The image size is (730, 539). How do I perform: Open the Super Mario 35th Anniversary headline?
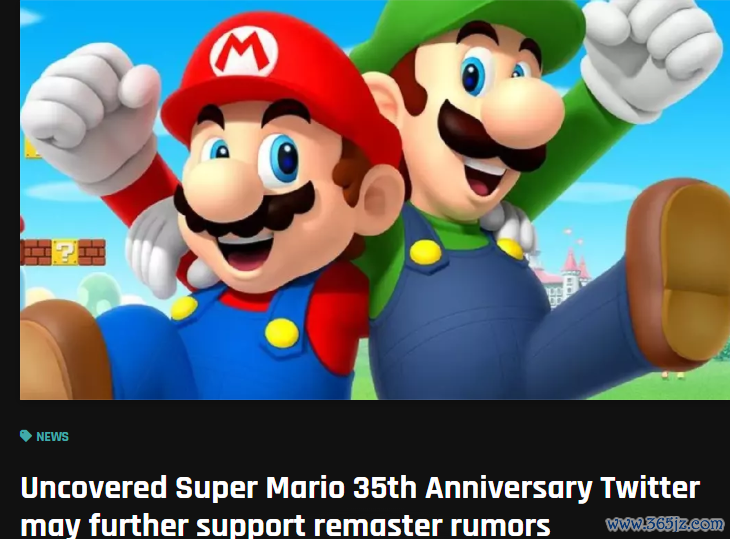point(360,506)
